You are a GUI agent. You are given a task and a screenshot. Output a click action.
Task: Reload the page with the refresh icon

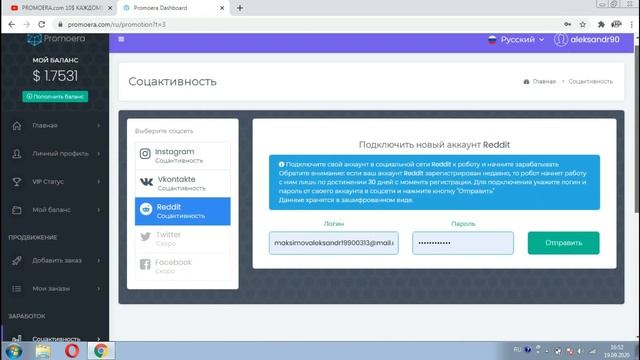[x=42, y=24]
